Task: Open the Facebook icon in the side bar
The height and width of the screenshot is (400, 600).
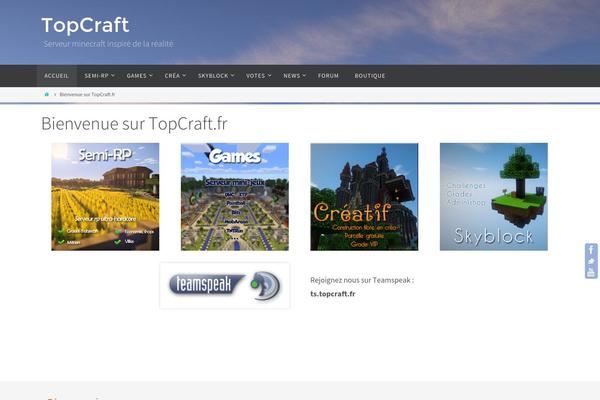Action: point(591,250)
